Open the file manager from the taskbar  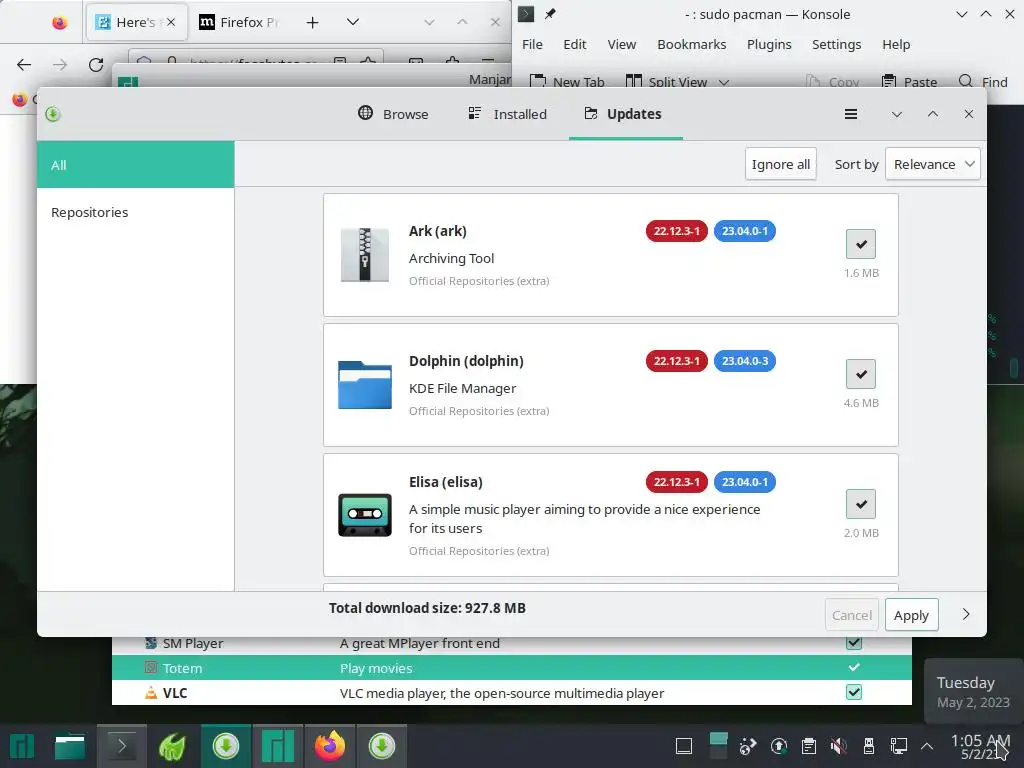click(x=70, y=746)
